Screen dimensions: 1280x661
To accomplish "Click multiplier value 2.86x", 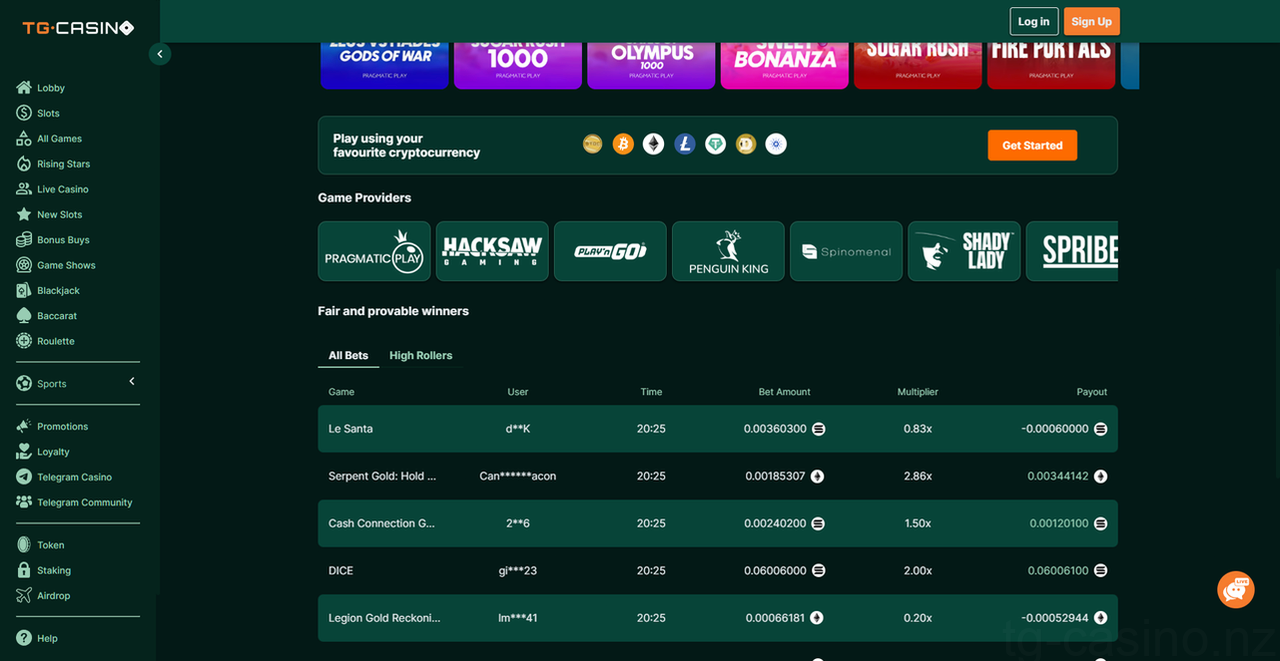I will click(917, 476).
